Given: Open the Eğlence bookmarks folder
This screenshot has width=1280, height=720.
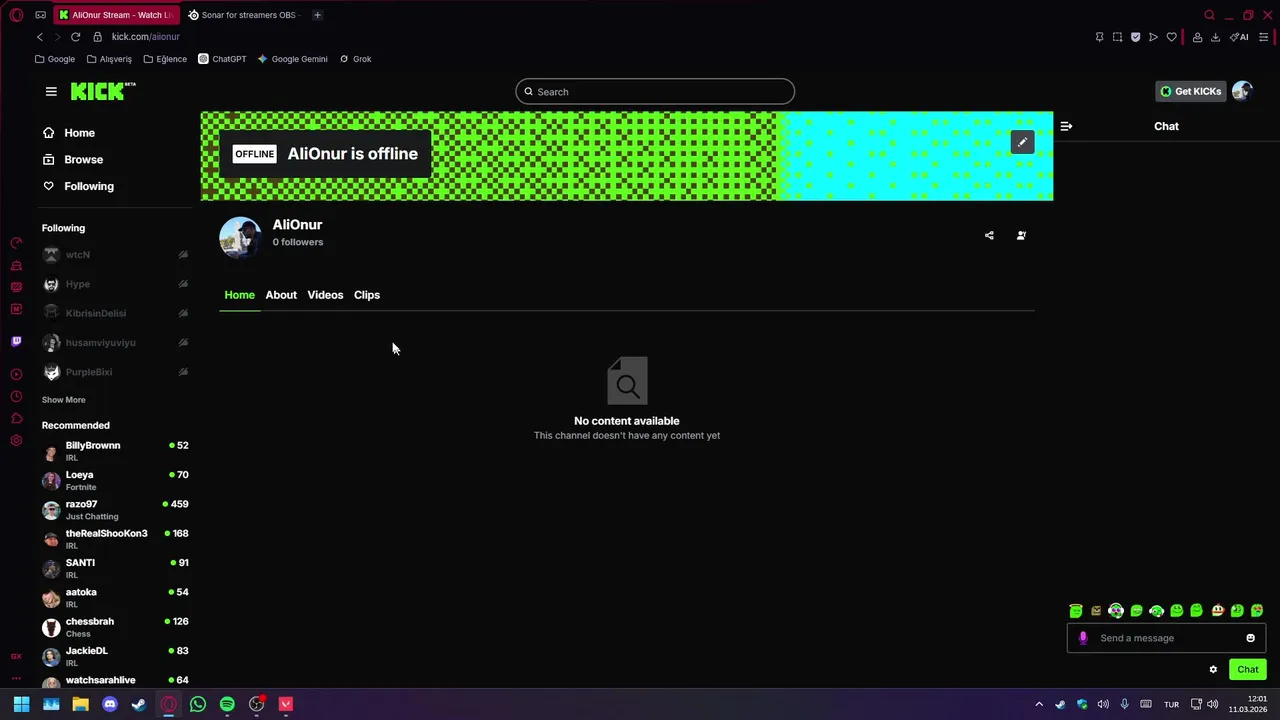Looking at the screenshot, I should 165,59.
